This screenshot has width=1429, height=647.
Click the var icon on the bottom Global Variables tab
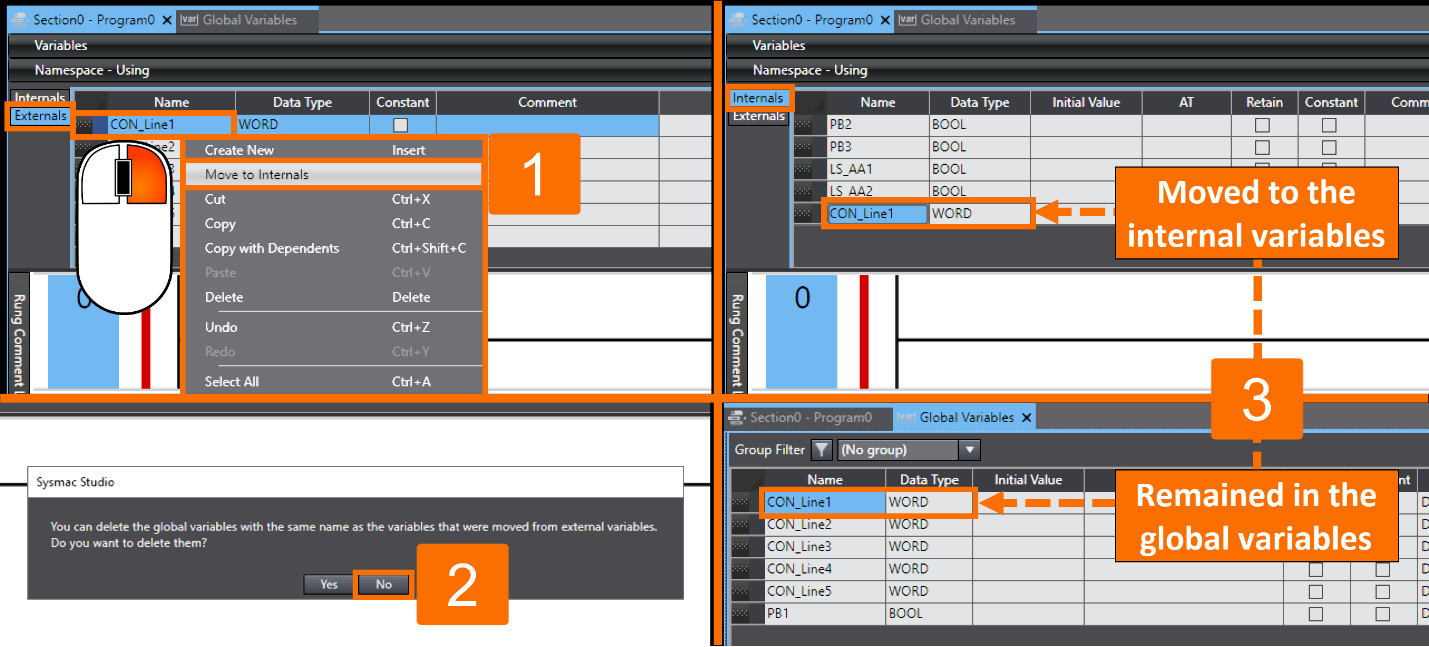pos(907,417)
